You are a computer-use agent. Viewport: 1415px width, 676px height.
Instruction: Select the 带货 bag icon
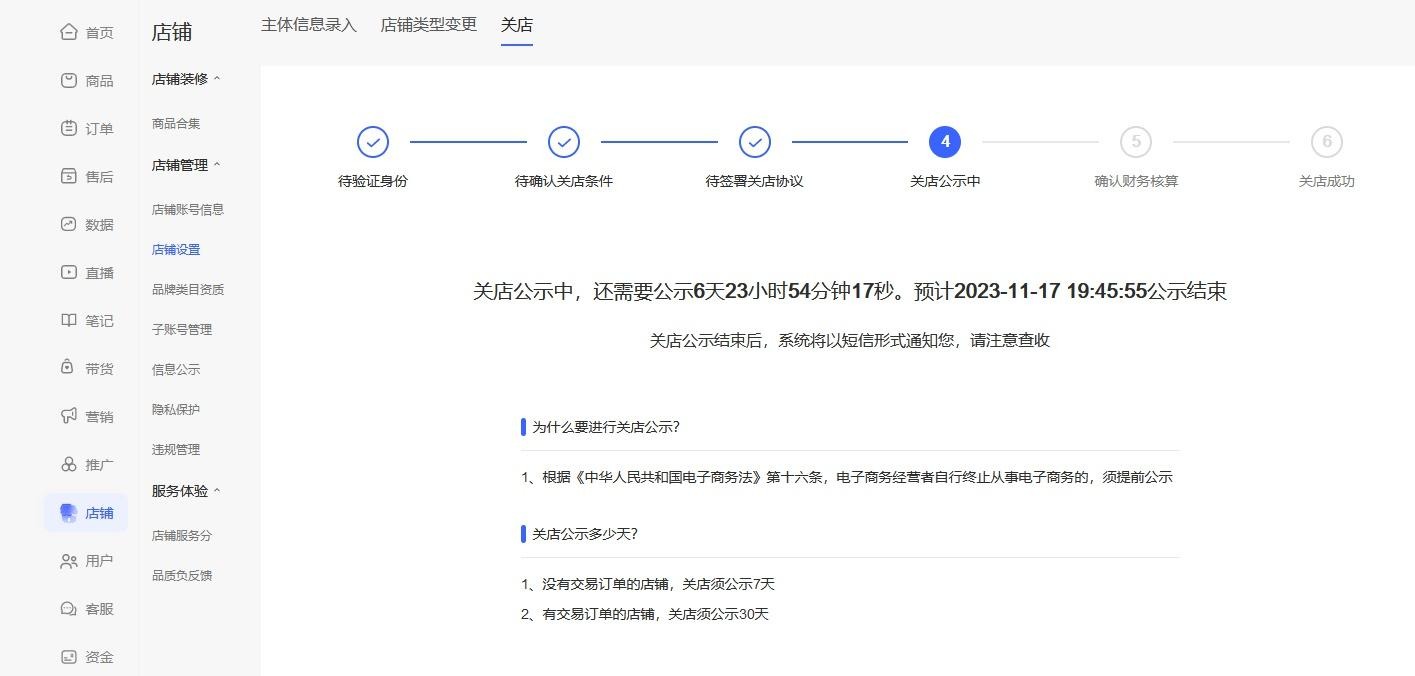pyautogui.click(x=68, y=368)
